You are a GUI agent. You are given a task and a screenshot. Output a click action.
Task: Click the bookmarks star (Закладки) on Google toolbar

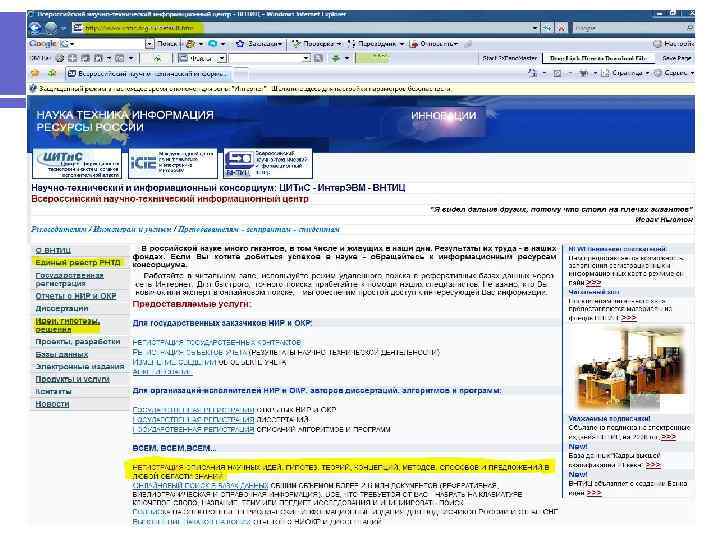pos(240,44)
